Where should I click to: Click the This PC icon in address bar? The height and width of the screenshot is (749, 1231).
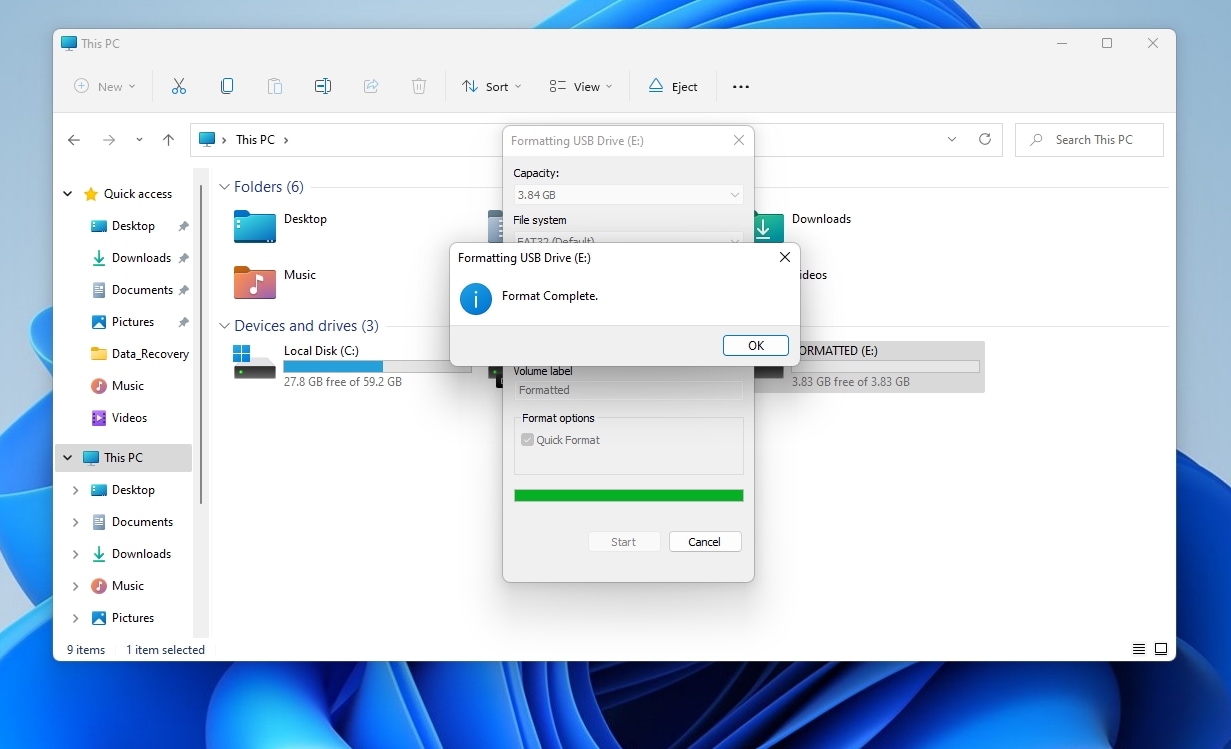click(x=207, y=140)
